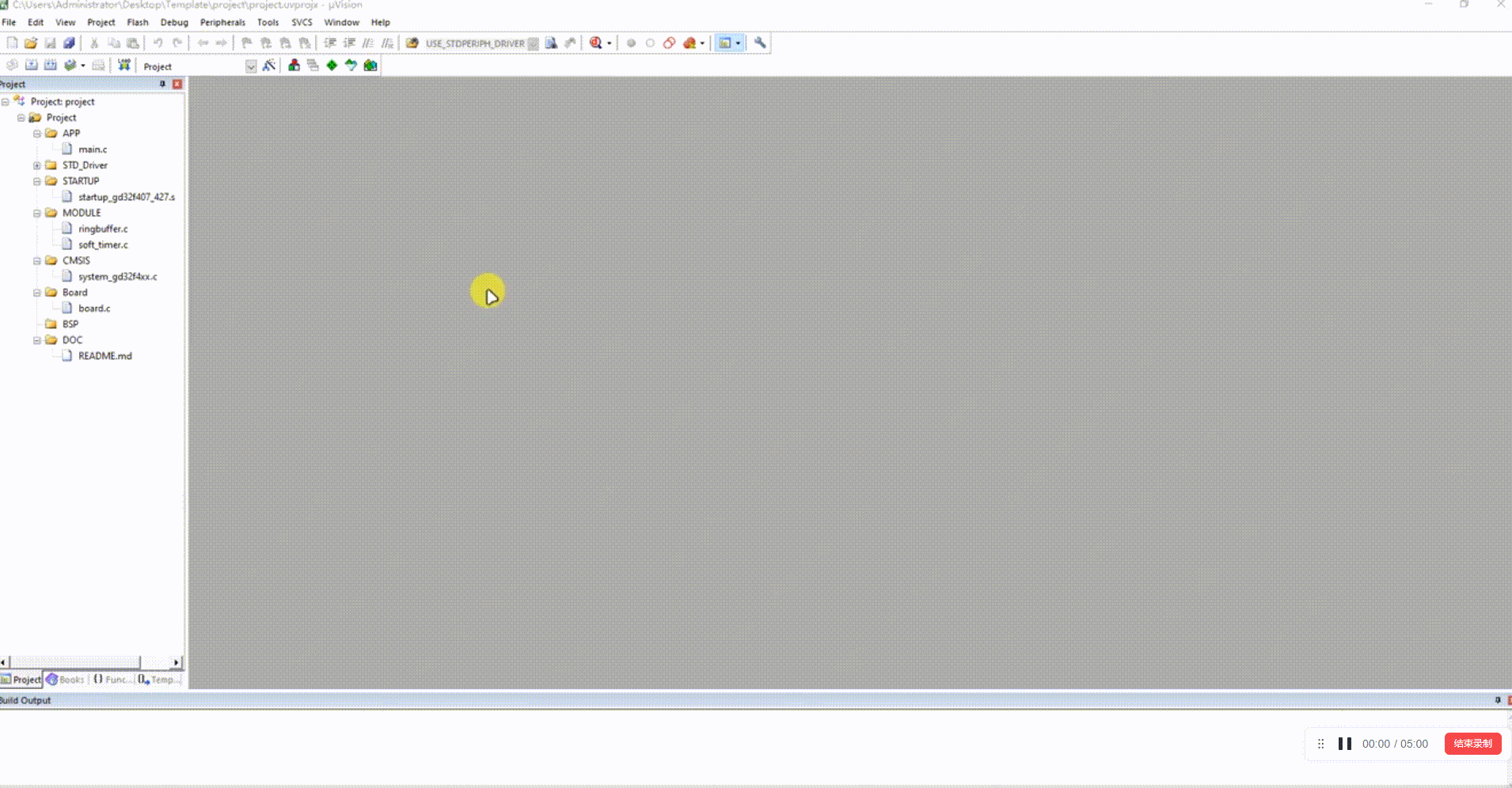The height and width of the screenshot is (788, 1512).
Task: Pin the Project panel with pushpin
Action: [x=163, y=84]
